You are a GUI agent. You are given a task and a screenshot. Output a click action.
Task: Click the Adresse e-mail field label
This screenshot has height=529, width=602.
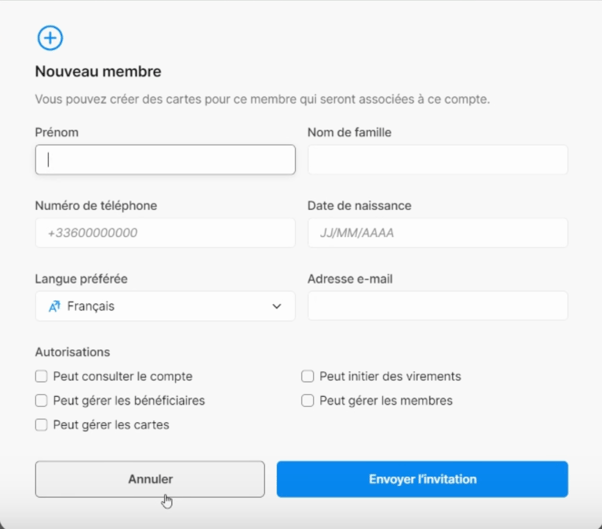pyautogui.click(x=350, y=279)
